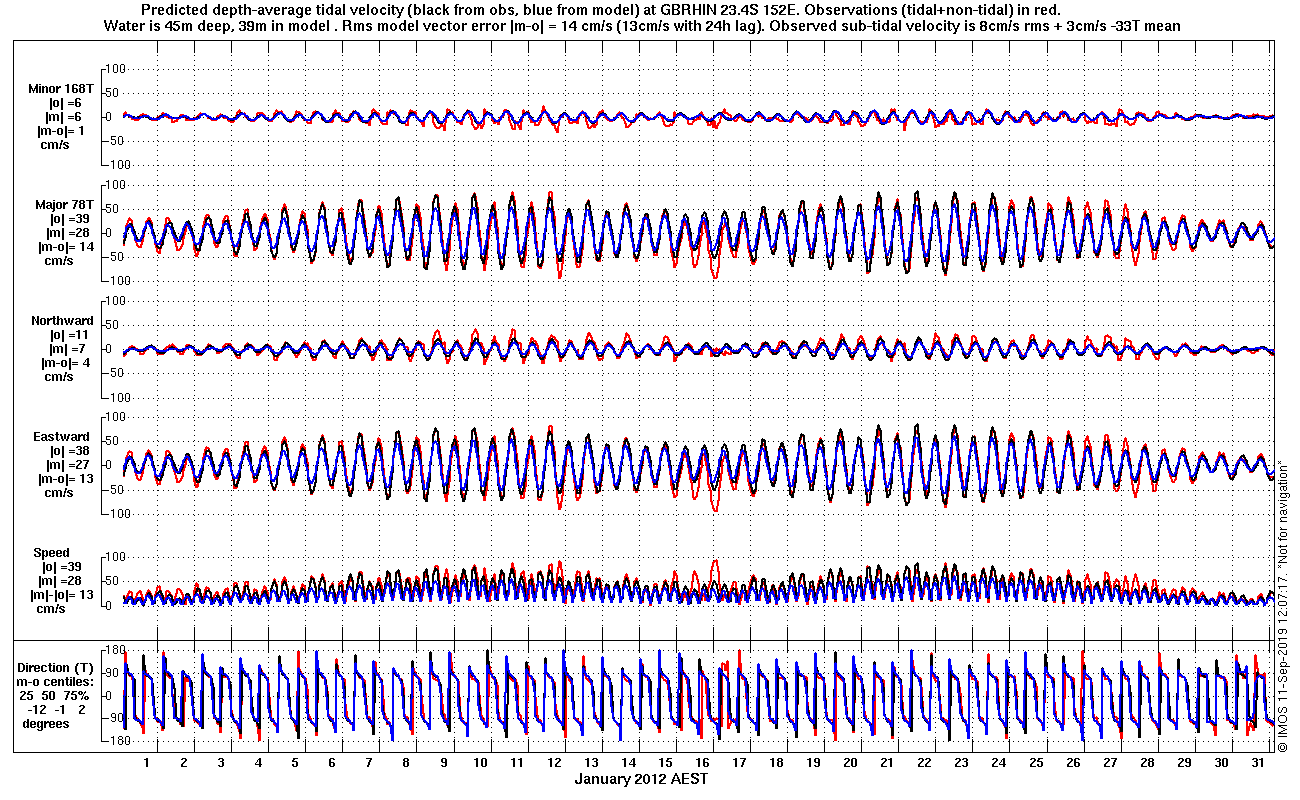Screen dimensions: 1300x800
Task: Click the '|m-o|= 4' value in Northward panel
Action: pos(66,363)
